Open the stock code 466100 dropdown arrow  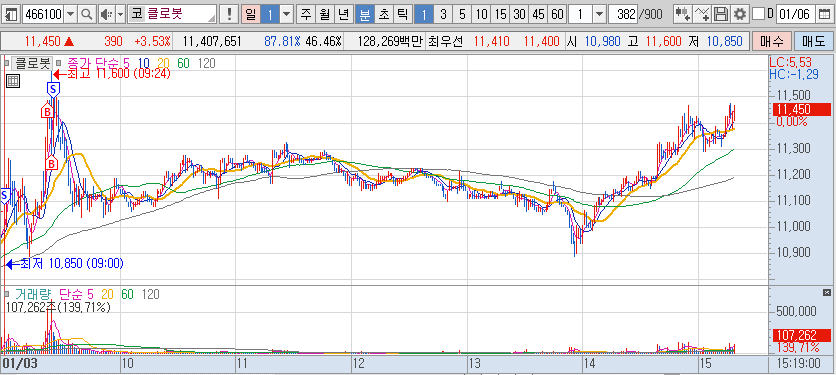(71, 14)
